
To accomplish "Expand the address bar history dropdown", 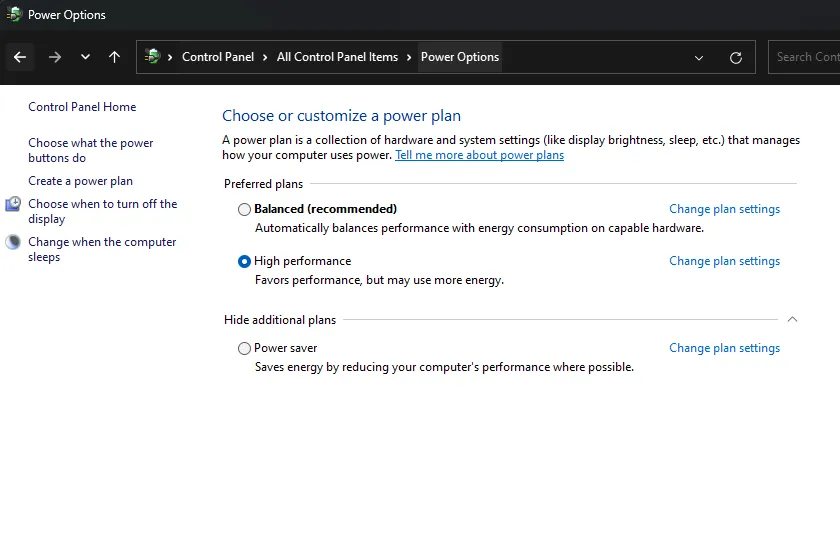I will (699, 58).
